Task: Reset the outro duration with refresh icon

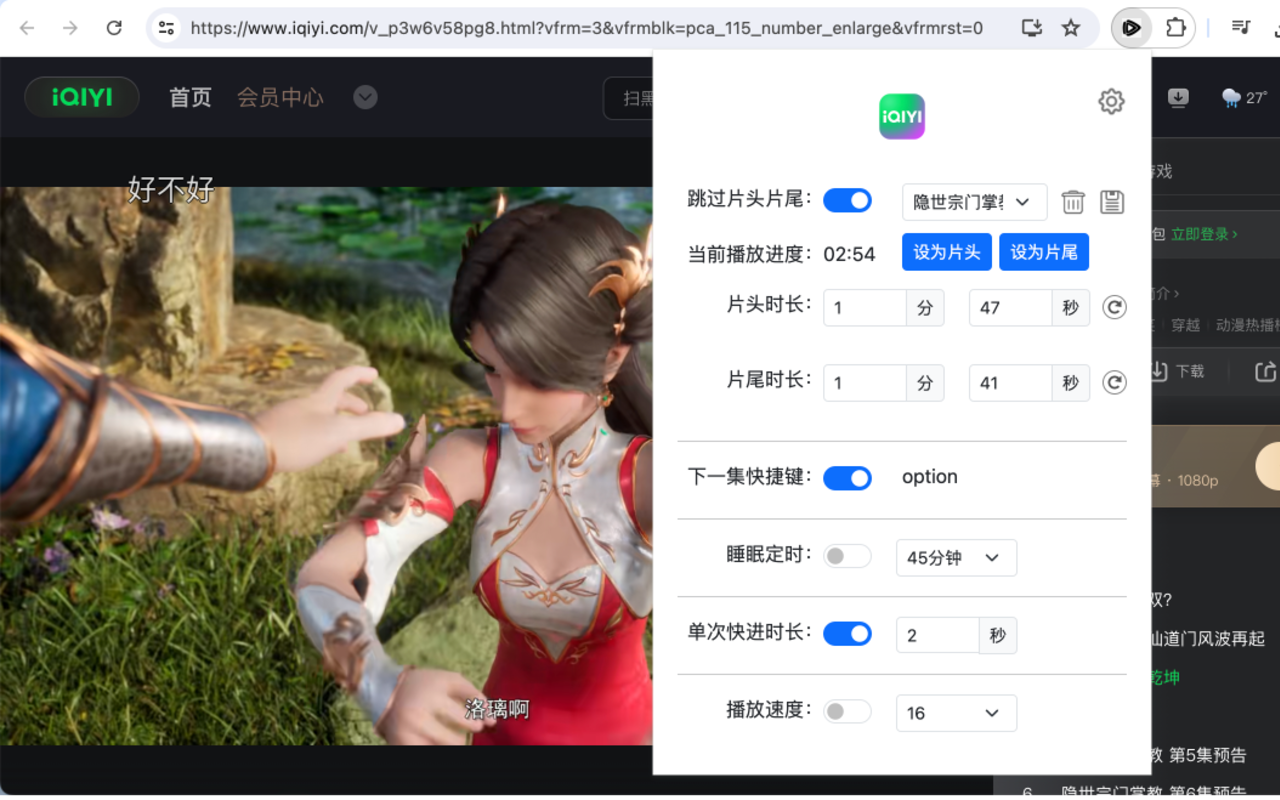Action: click(1114, 382)
